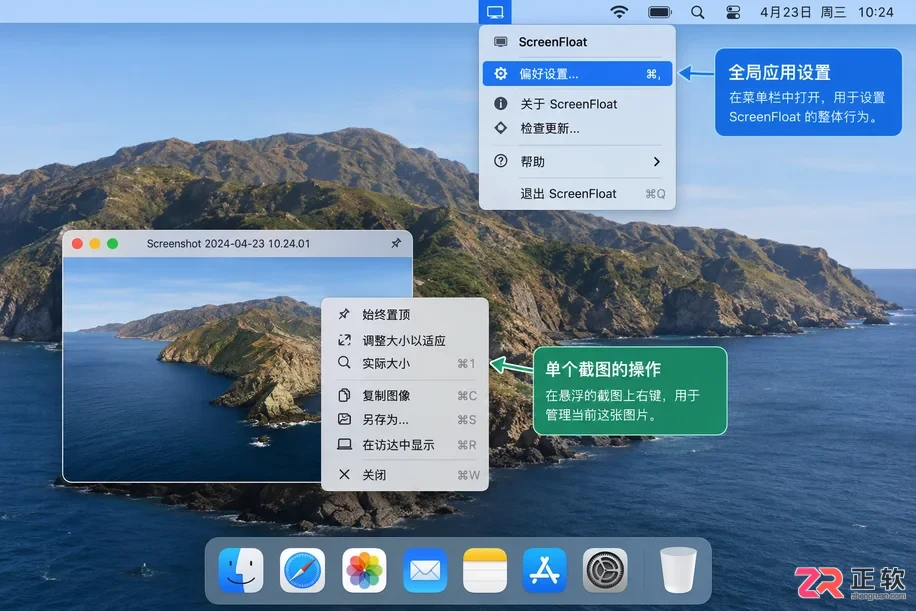Close the floating screenshot window
The height and width of the screenshot is (611, 916).
coord(77,244)
